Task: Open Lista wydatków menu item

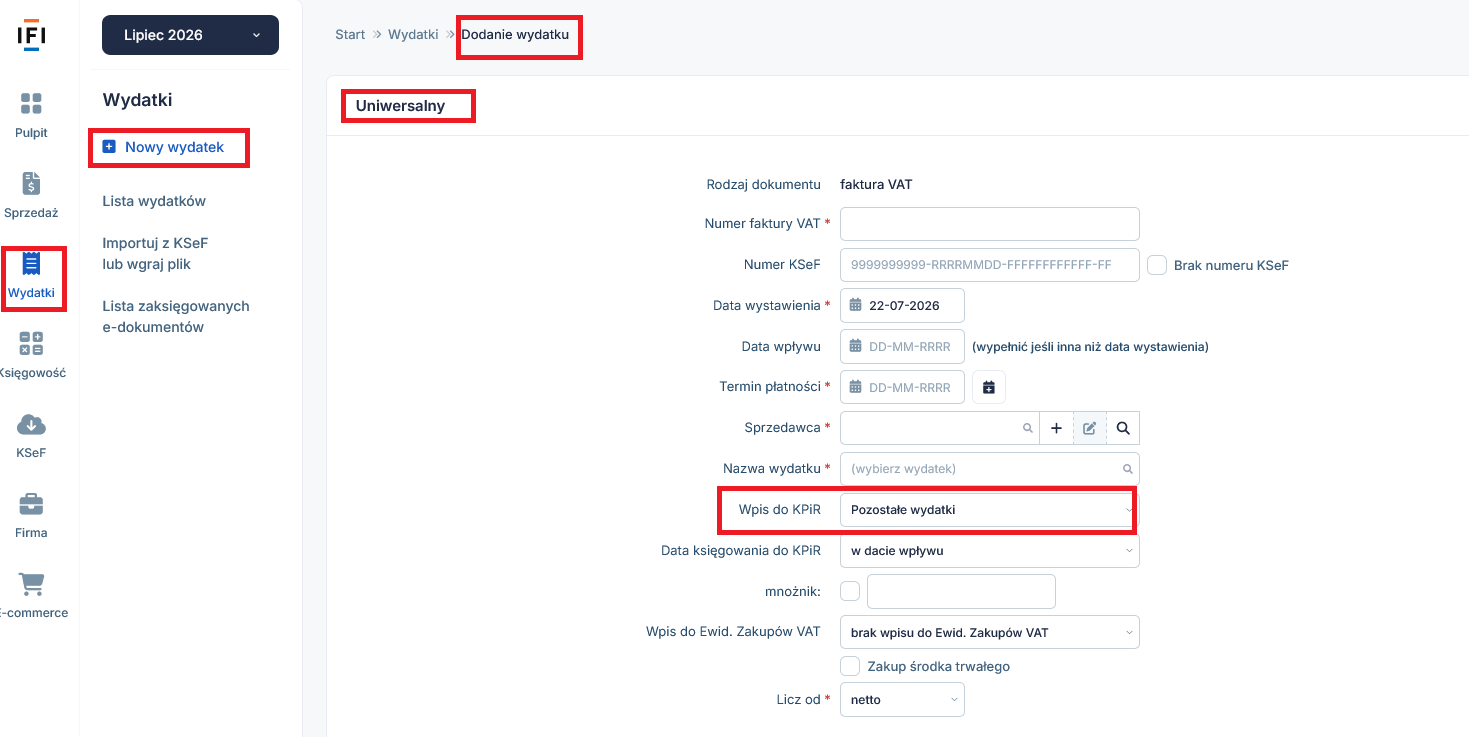Action: click(154, 201)
